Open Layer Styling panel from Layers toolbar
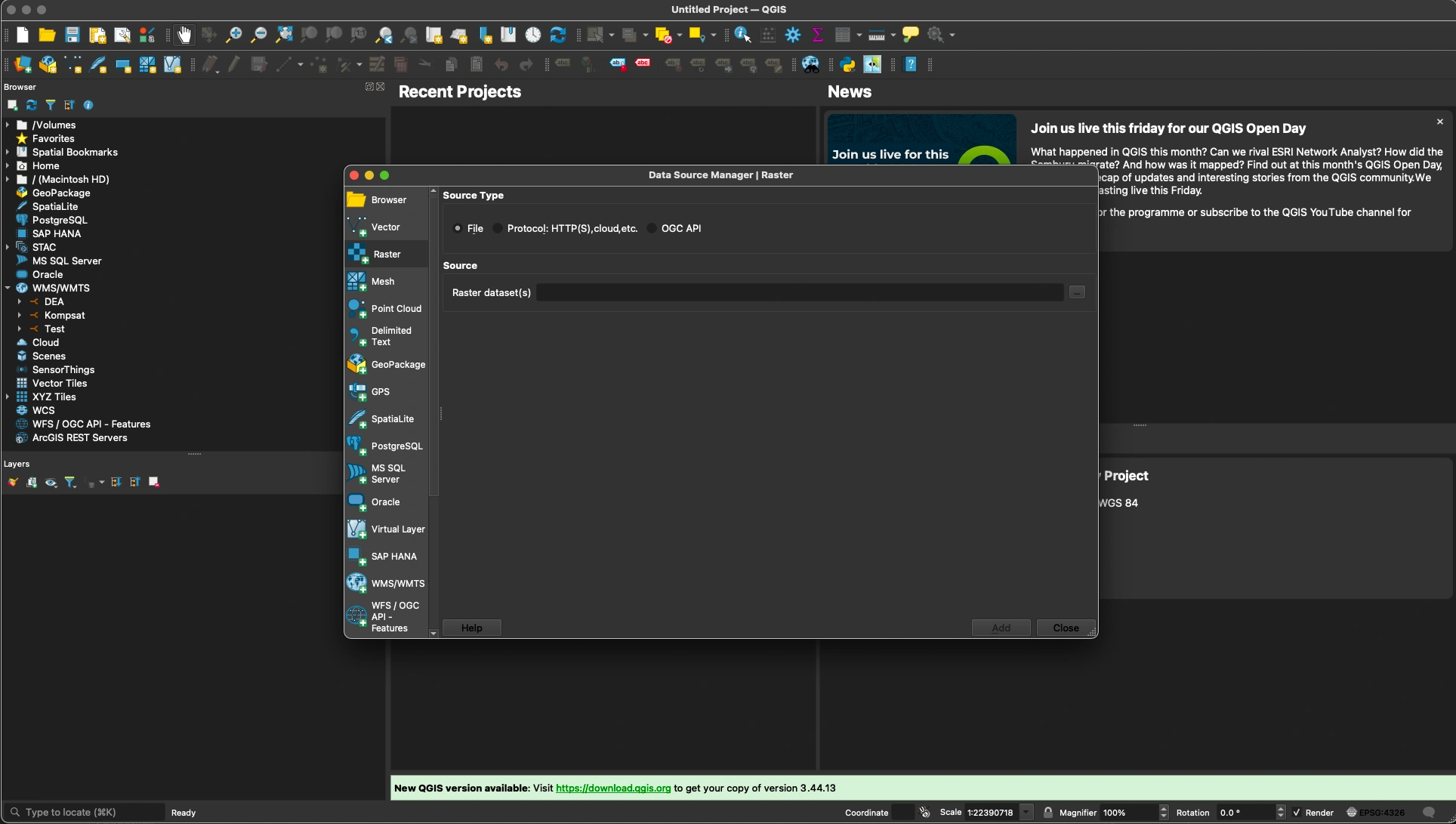 coord(13,482)
